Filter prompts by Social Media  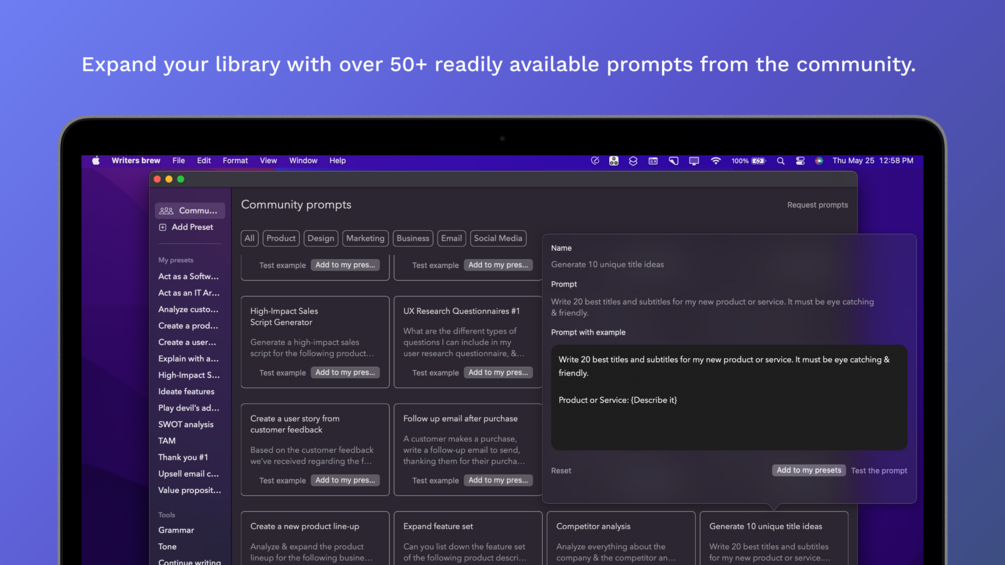click(498, 238)
